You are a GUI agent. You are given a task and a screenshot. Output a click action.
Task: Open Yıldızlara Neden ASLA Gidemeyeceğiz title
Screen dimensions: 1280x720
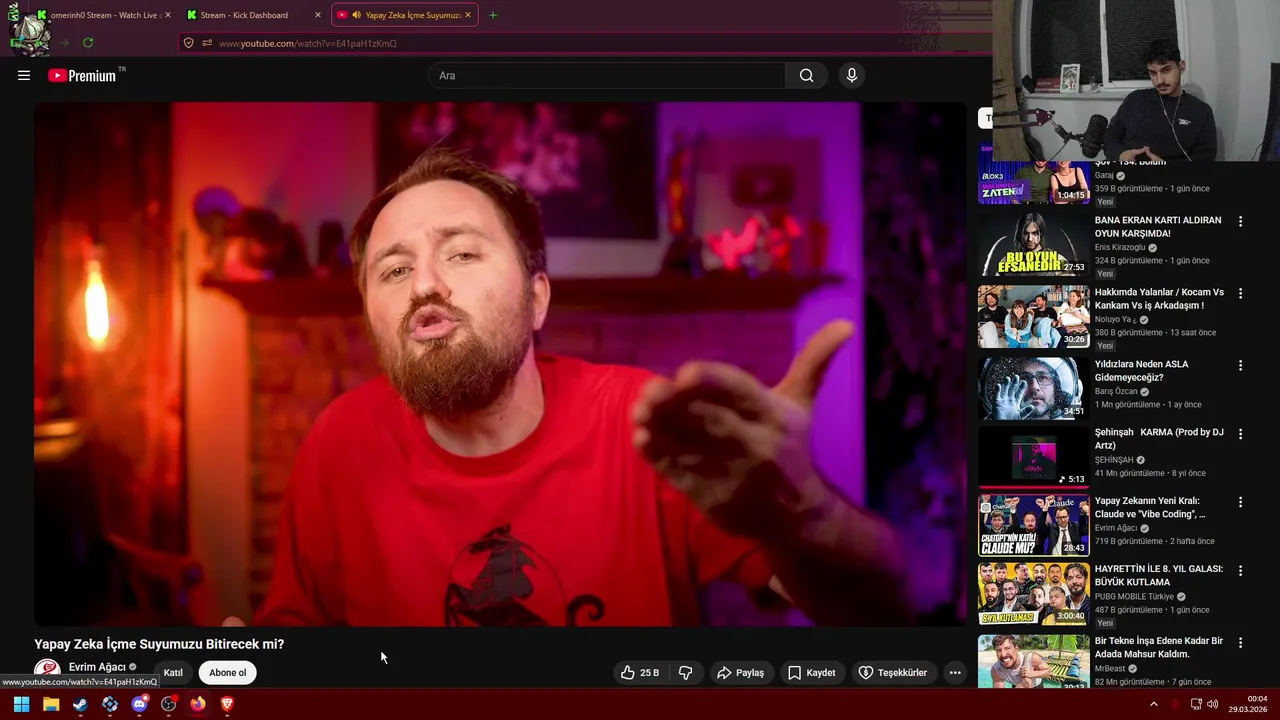pos(1142,371)
